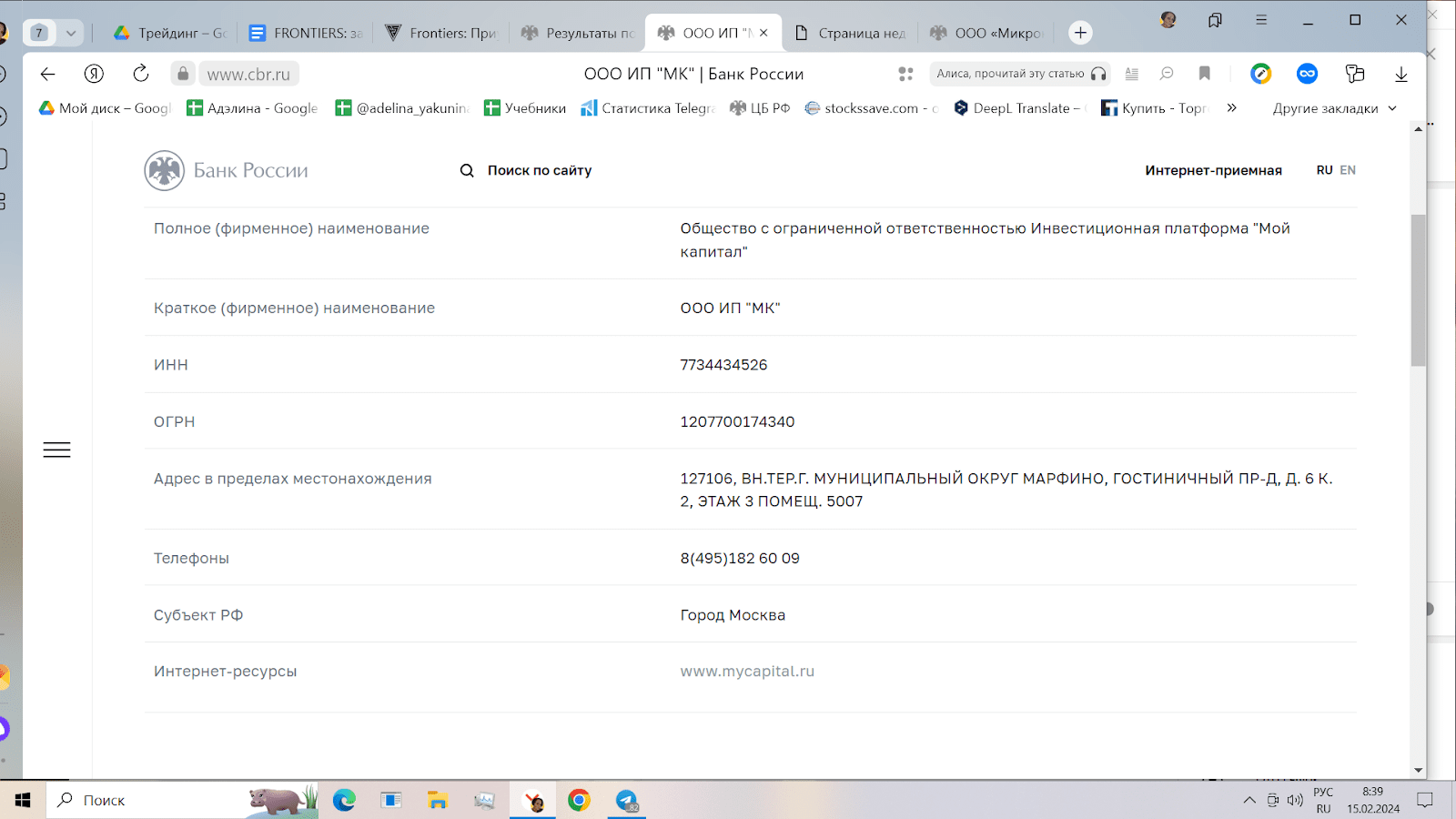Click 'Поиск по сайту' search
This screenshot has height=819, width=1456.
click(x=526, y=170)
